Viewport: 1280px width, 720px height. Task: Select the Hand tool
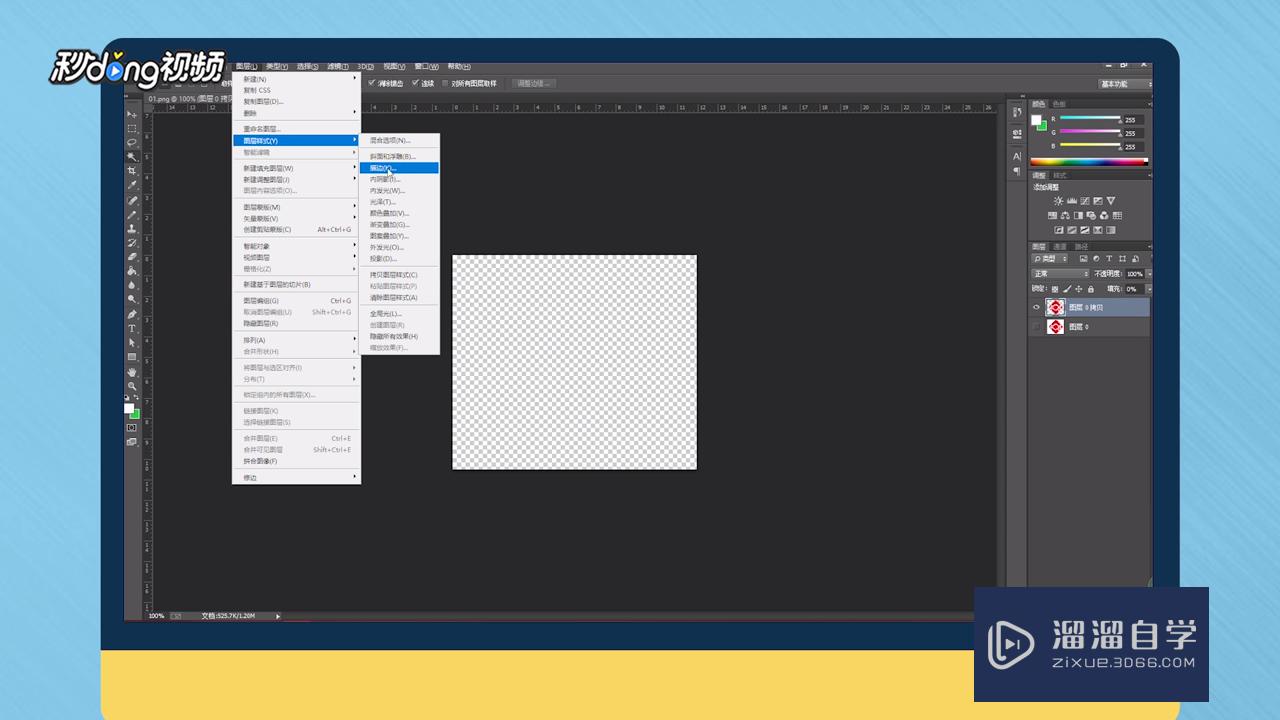(x=131, y=372)
